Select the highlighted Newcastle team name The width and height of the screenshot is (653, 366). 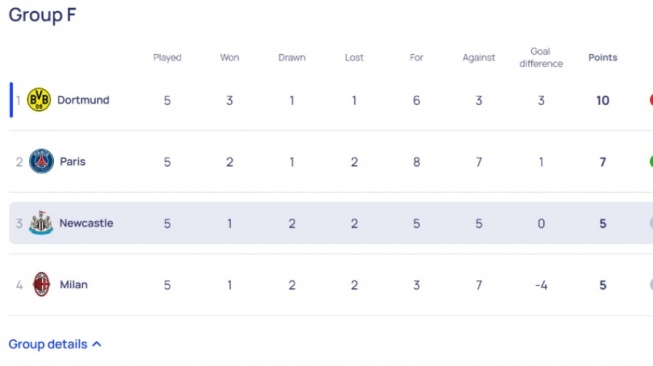point(86,223)
